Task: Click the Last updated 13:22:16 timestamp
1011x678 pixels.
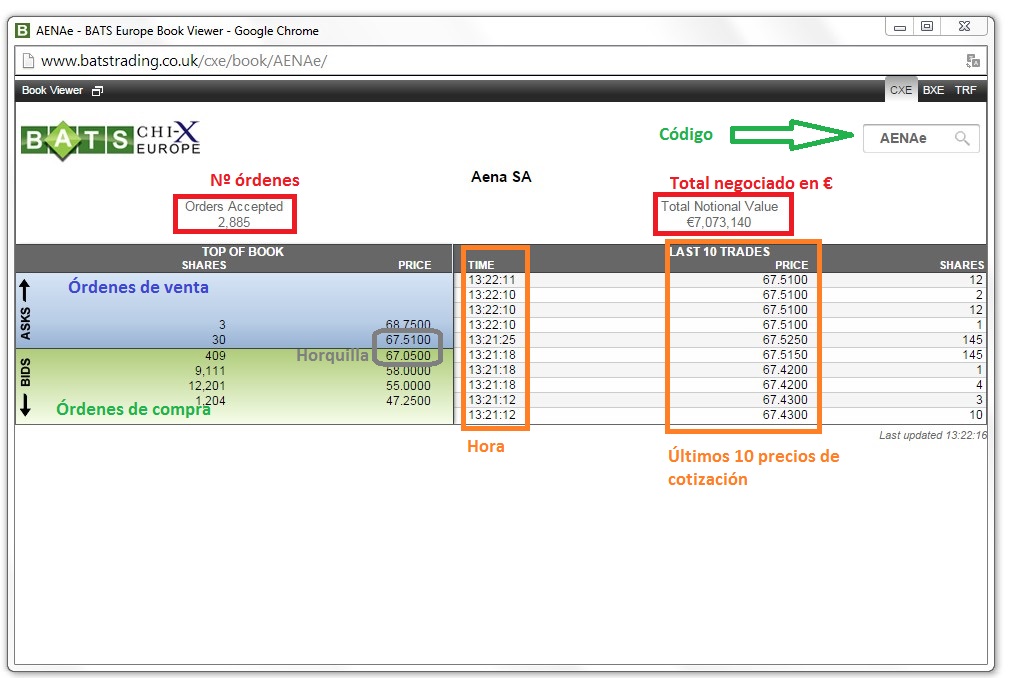Action: tap(933, 435)
